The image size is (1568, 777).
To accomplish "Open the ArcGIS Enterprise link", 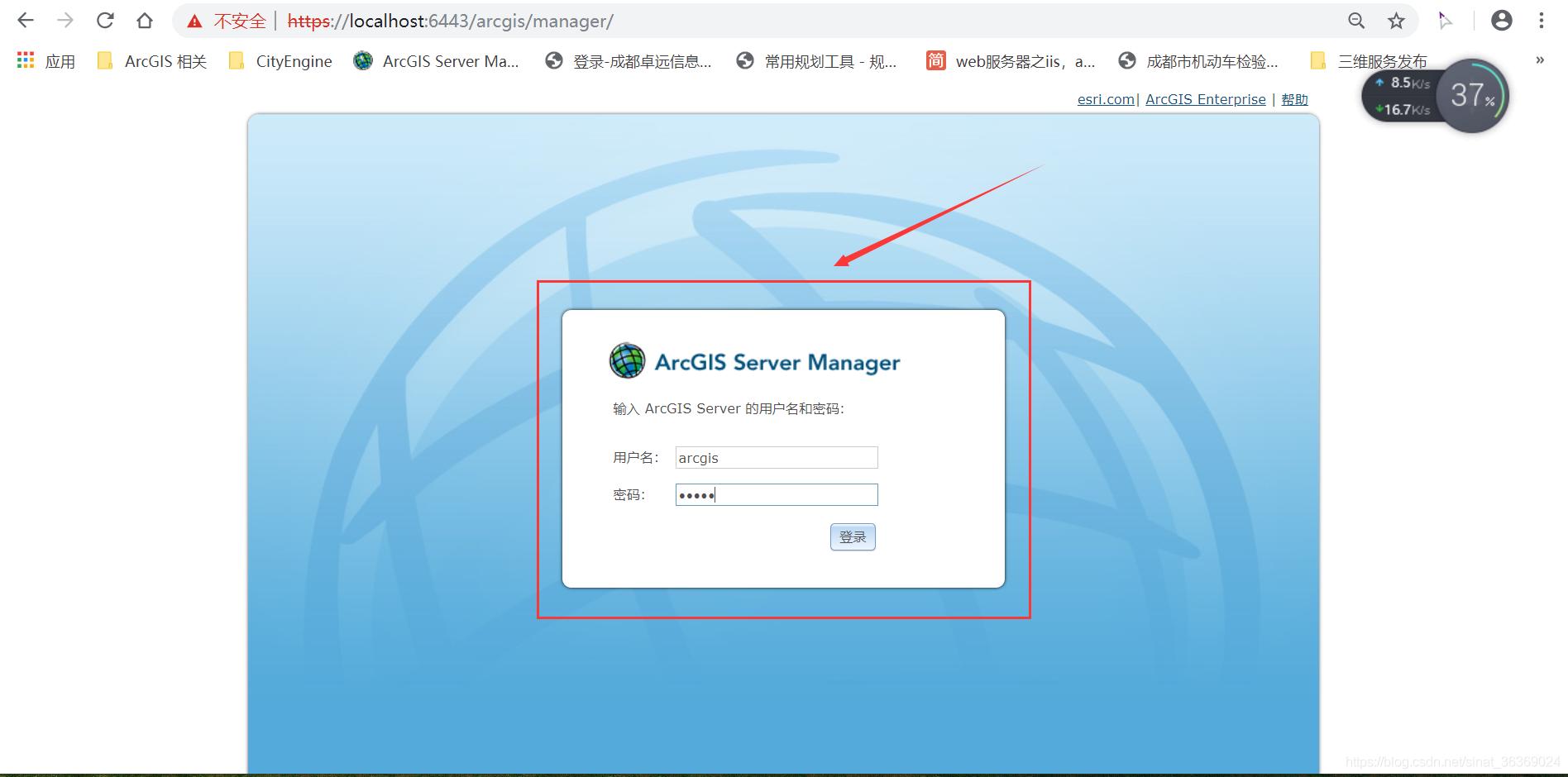I will click(1205, 99).
